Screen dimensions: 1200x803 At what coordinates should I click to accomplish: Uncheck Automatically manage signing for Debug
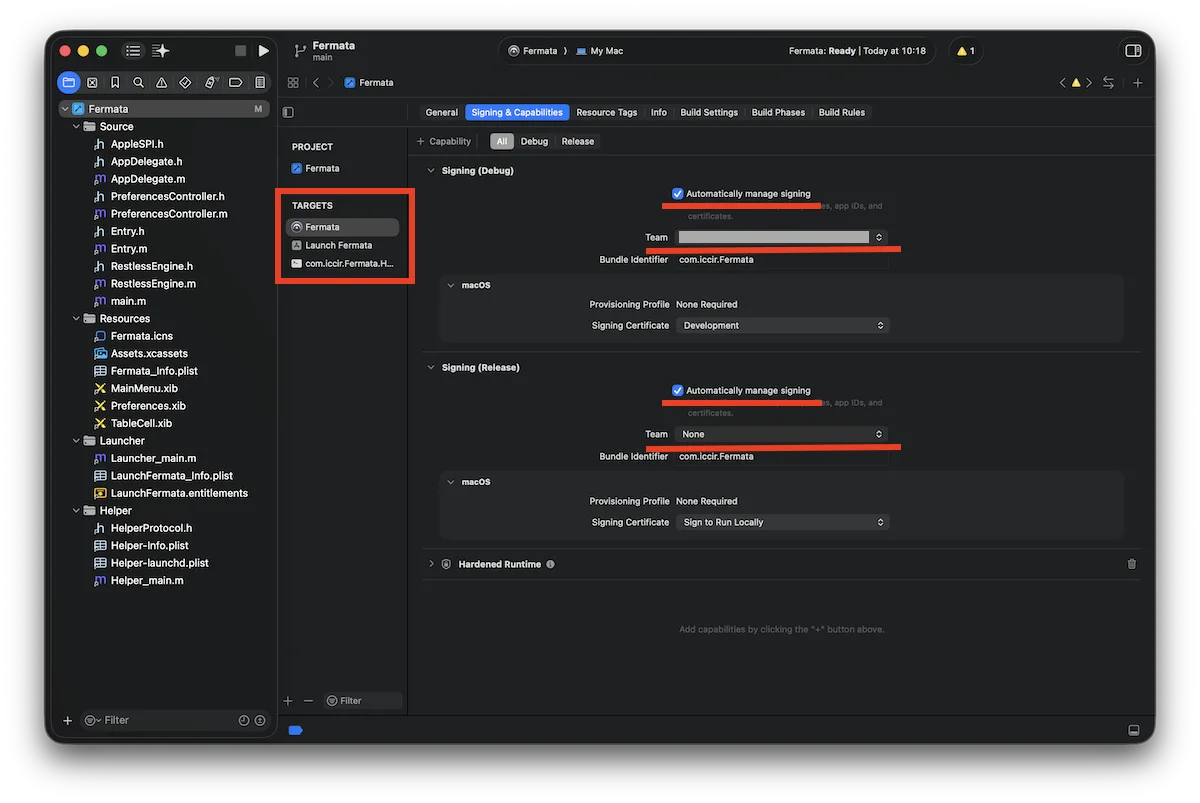click(678, 194)
